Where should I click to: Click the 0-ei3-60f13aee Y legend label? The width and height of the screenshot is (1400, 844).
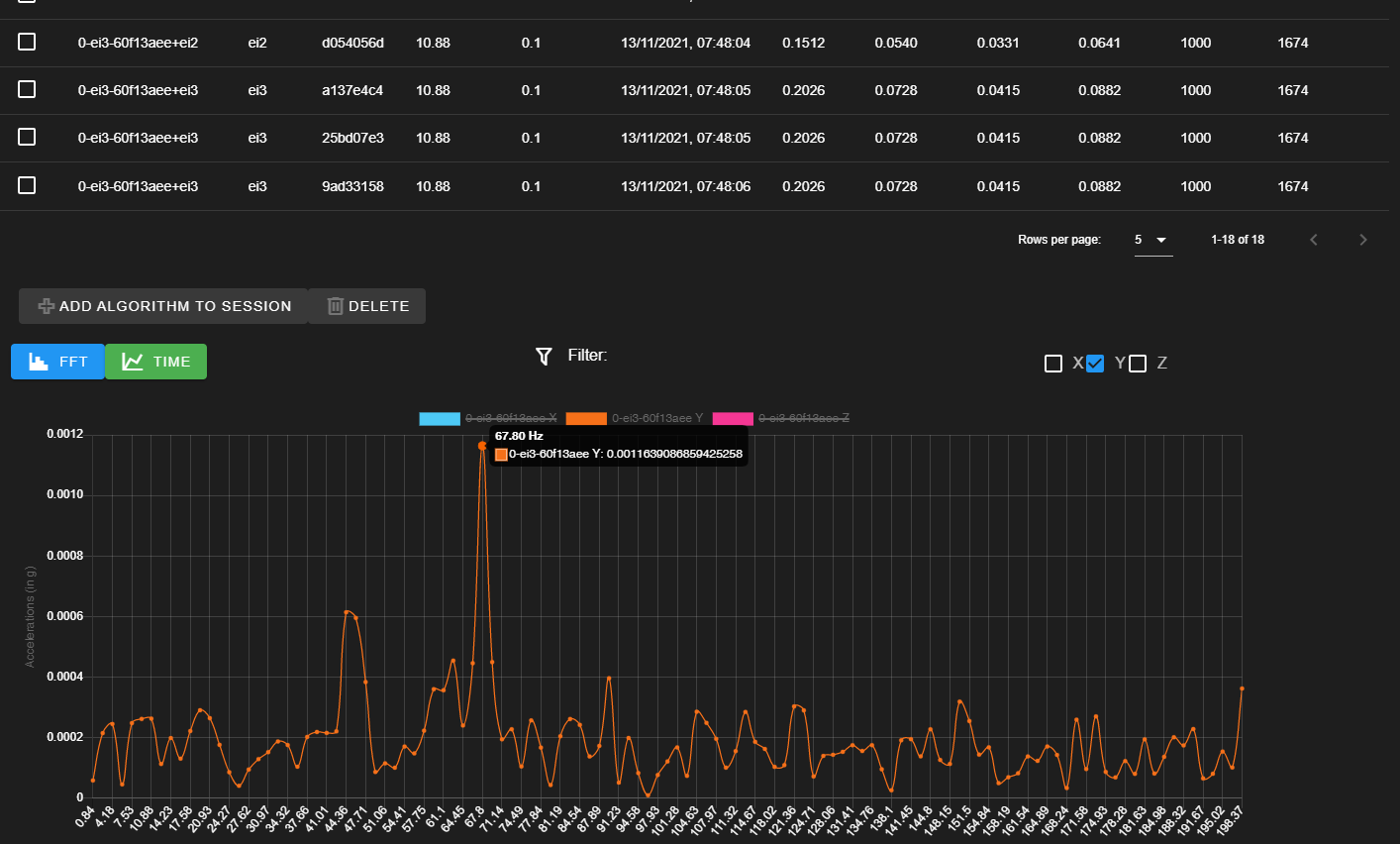coord(657,418)
